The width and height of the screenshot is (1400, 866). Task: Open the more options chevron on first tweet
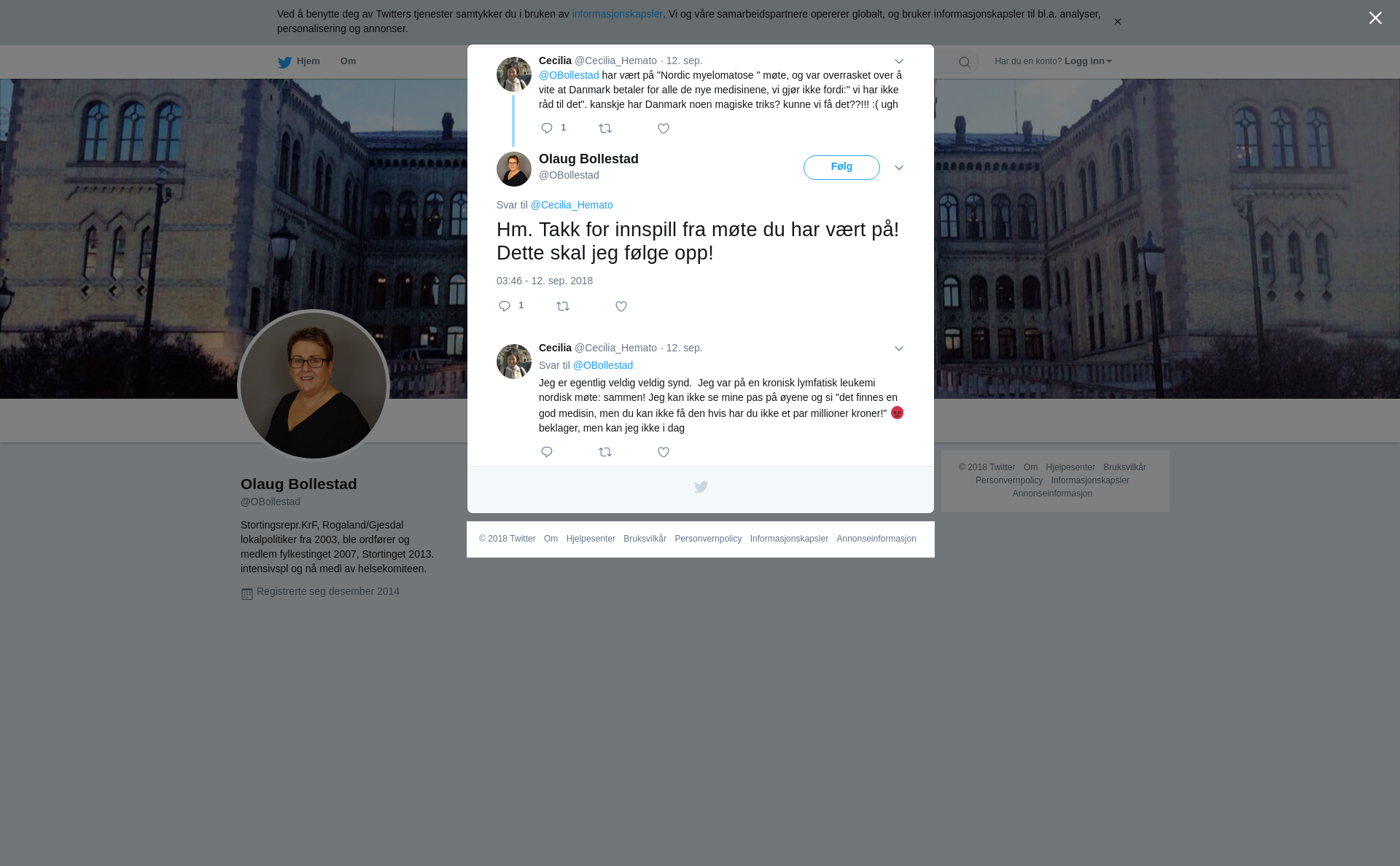click(899, 61)
